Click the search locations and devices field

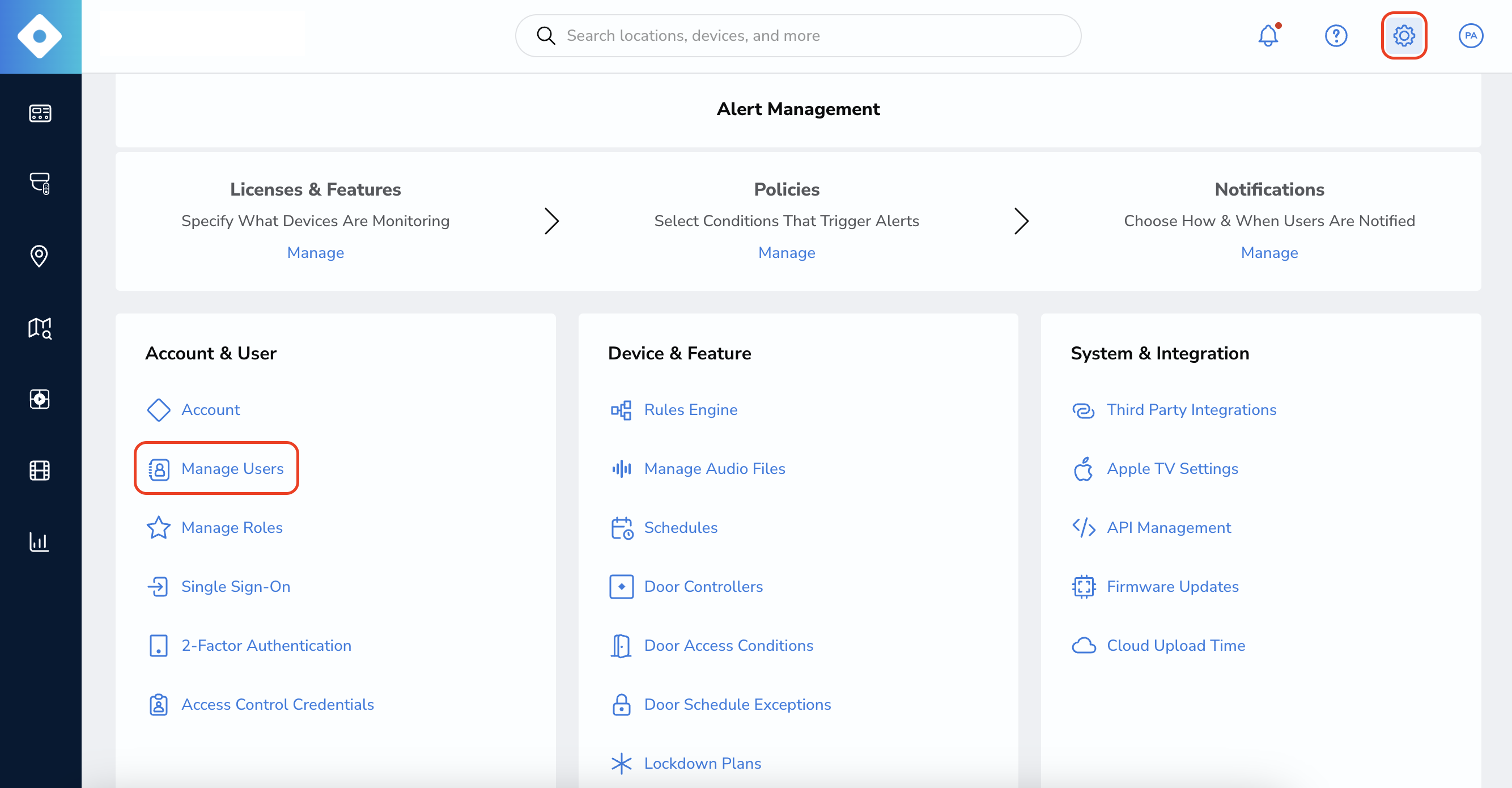799,36
